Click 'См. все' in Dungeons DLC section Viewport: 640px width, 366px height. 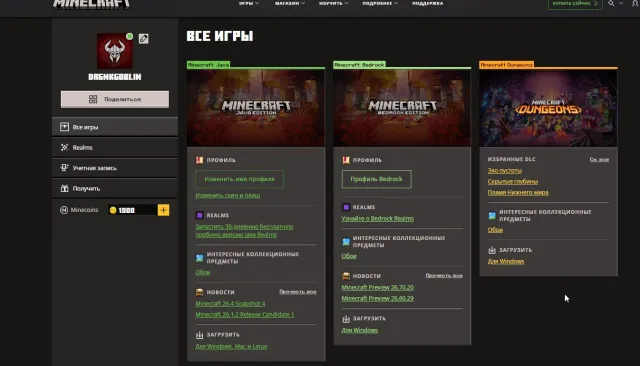[599, 160]
